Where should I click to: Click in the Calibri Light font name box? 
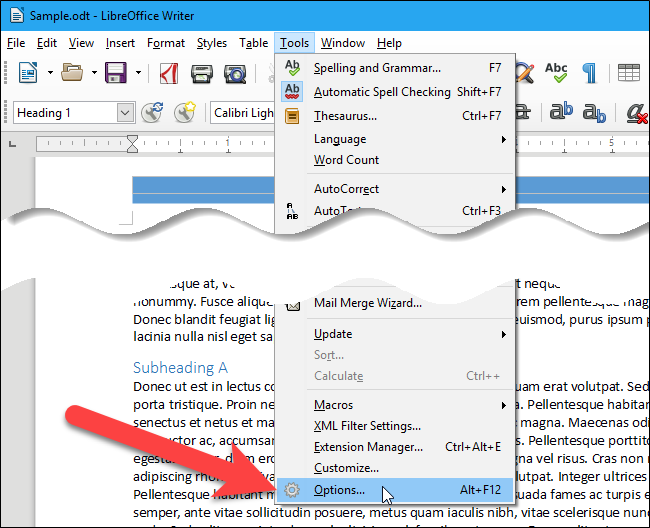click(243, 113)
